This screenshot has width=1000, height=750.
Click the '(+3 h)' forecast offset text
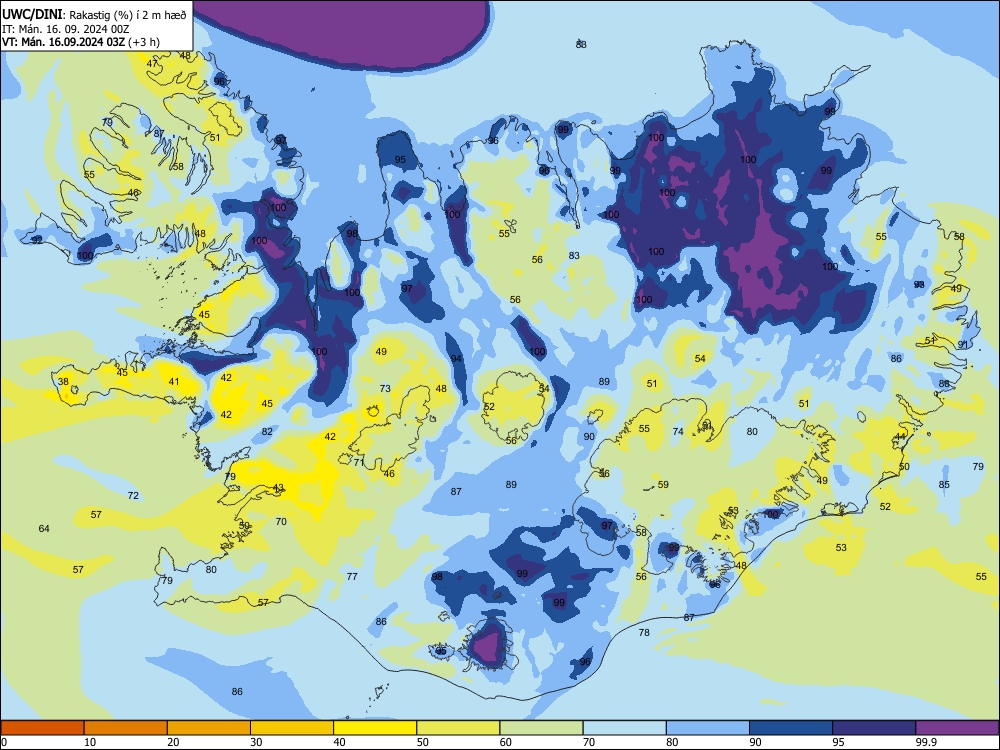144,42
